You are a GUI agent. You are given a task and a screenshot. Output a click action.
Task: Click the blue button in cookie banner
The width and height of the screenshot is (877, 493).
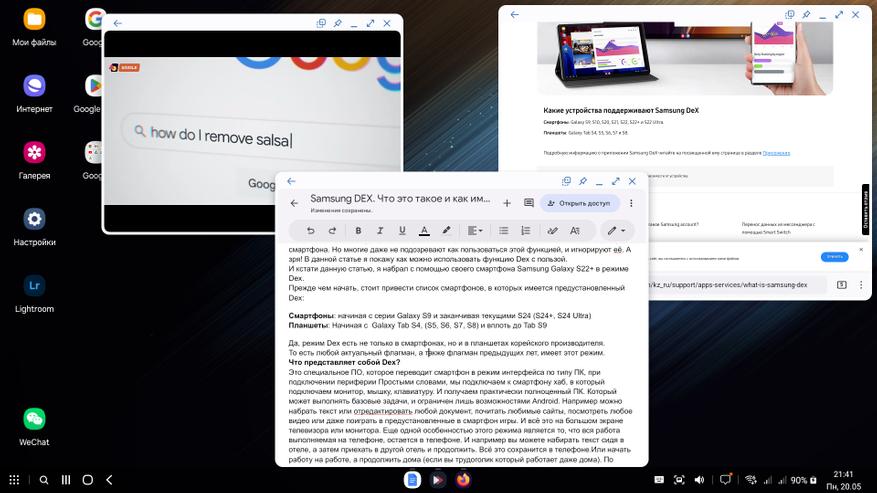tap(834, 257)
